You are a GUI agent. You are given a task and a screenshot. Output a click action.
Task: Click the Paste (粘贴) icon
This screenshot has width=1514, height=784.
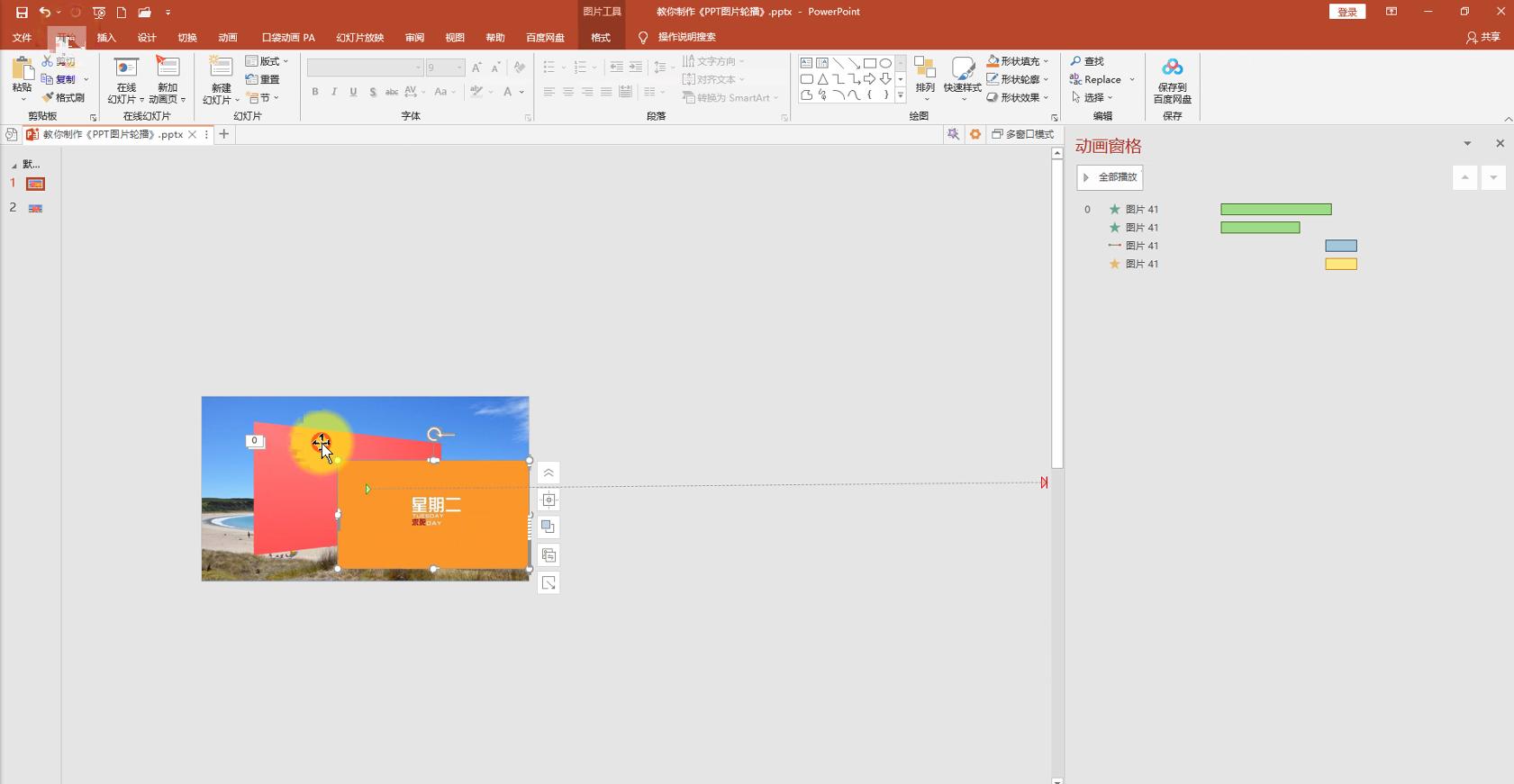point(22,69)
